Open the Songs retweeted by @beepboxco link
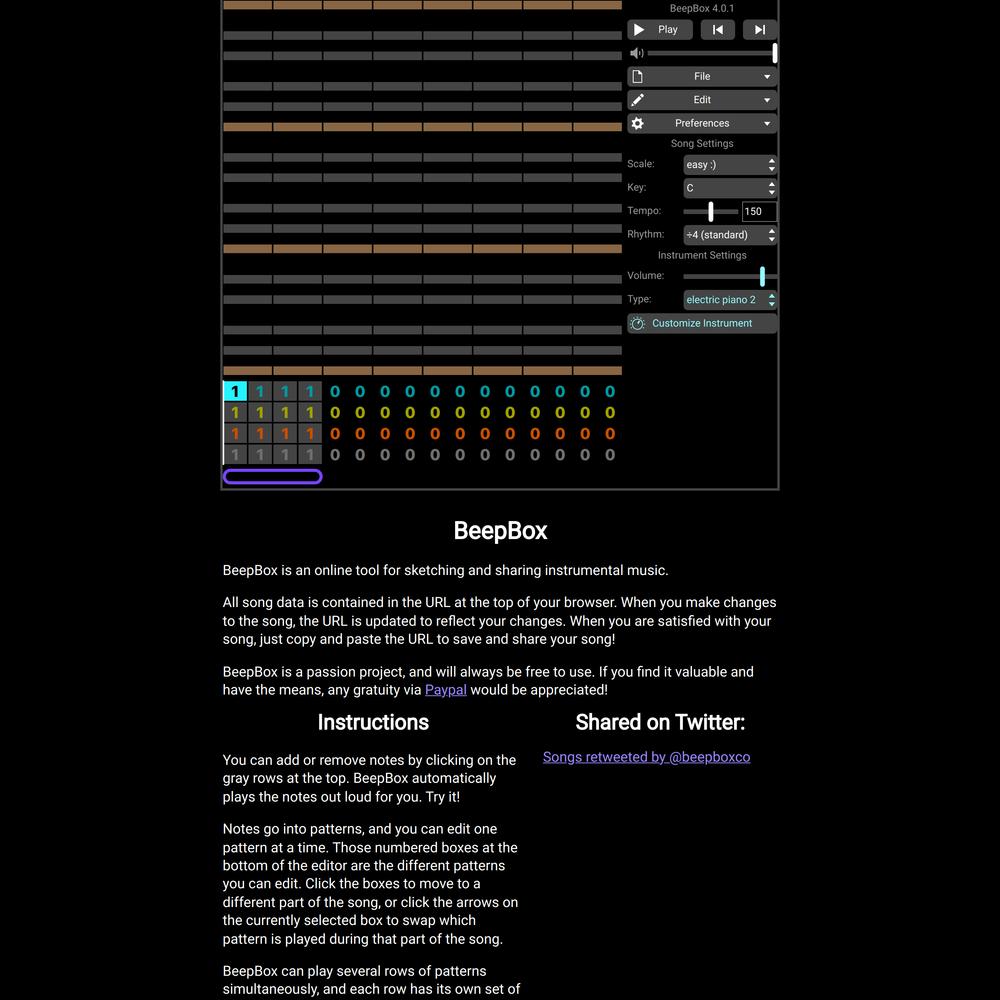The height and width of the screenshot is (1000, 1000). tap(646, 757)
